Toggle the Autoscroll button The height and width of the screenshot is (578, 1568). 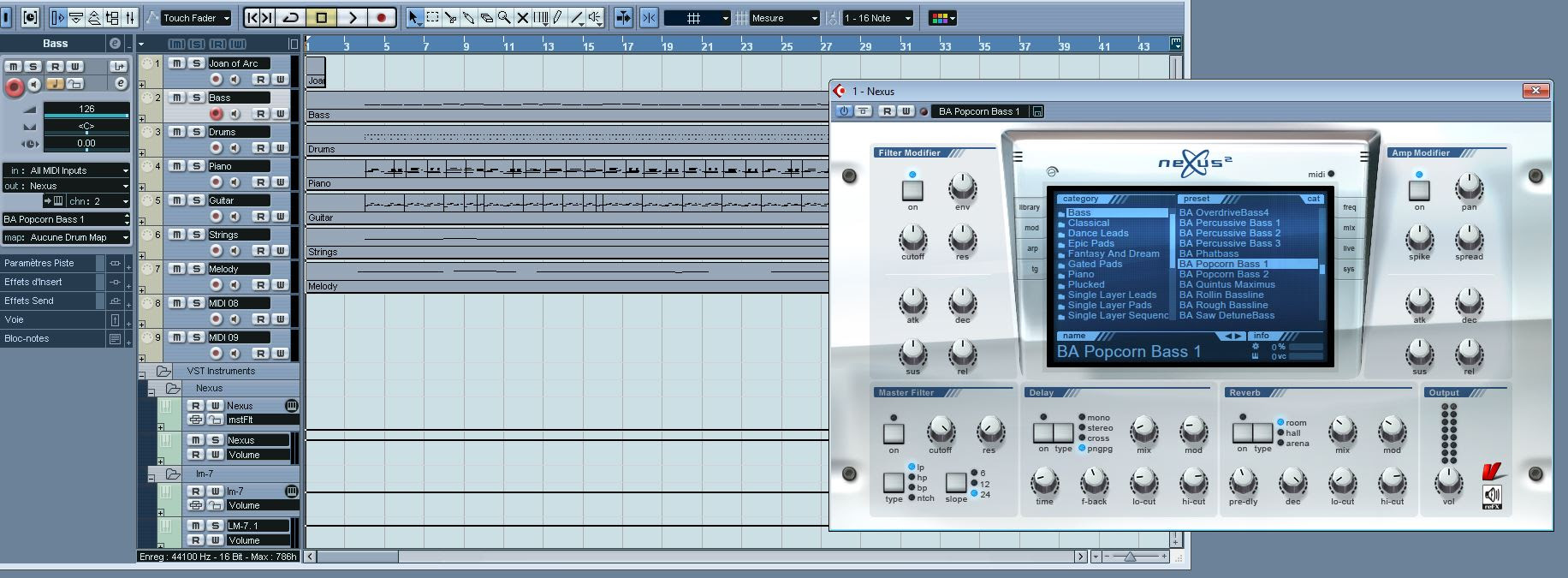pos(623,17)
